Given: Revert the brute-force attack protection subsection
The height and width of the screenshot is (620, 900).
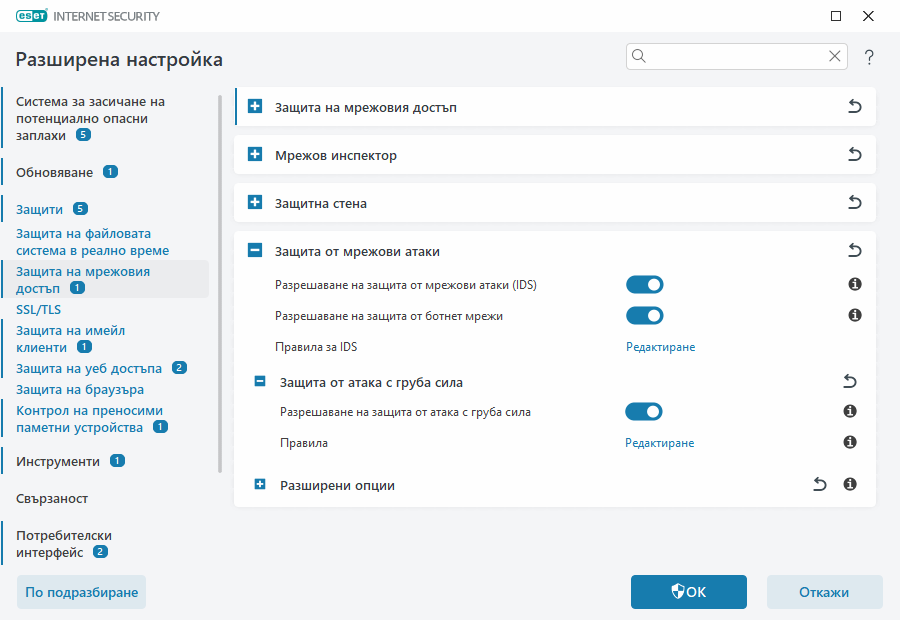Looking at the screenshot, I should [x=850, y=381].
